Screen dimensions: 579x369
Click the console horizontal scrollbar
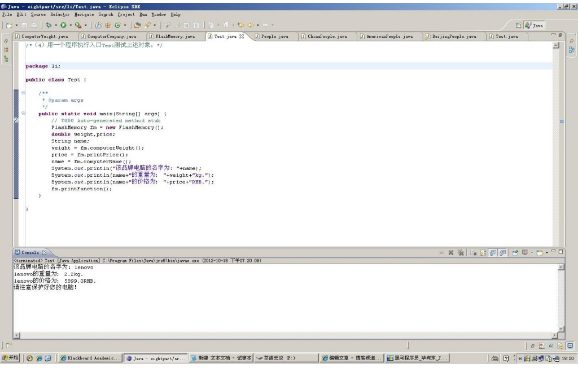point(285,335)
